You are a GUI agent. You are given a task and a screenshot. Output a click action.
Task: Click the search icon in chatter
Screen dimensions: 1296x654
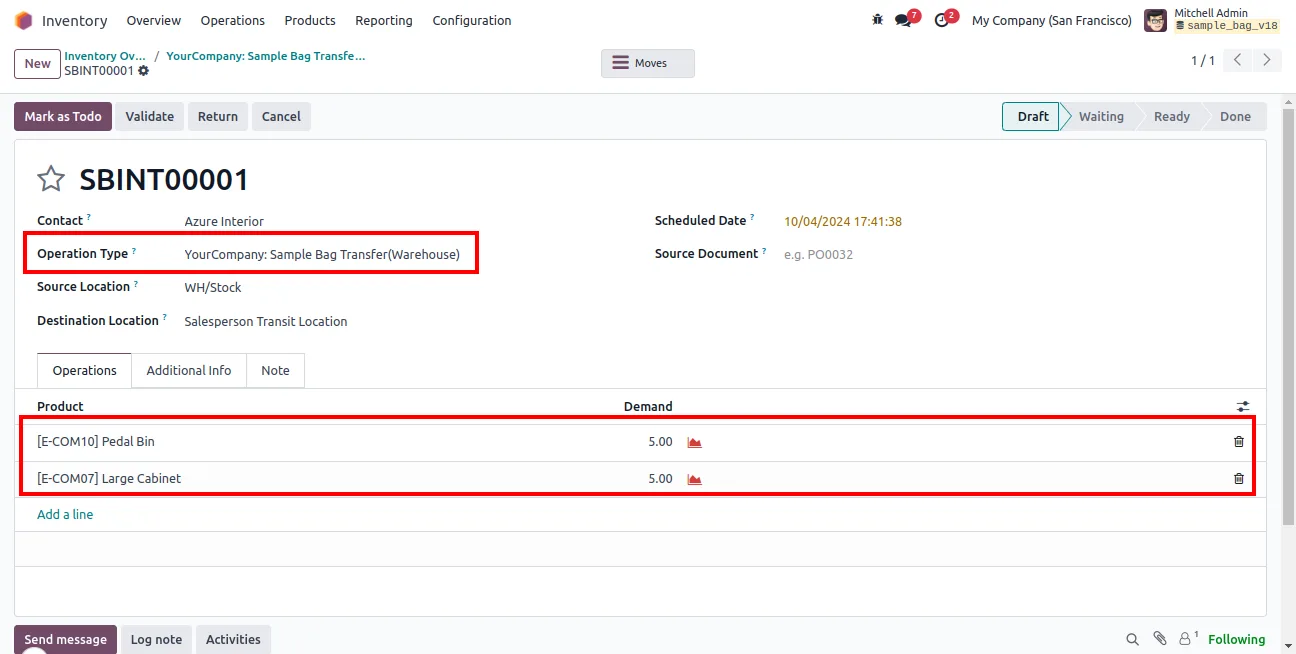(x=1132, y=639)
